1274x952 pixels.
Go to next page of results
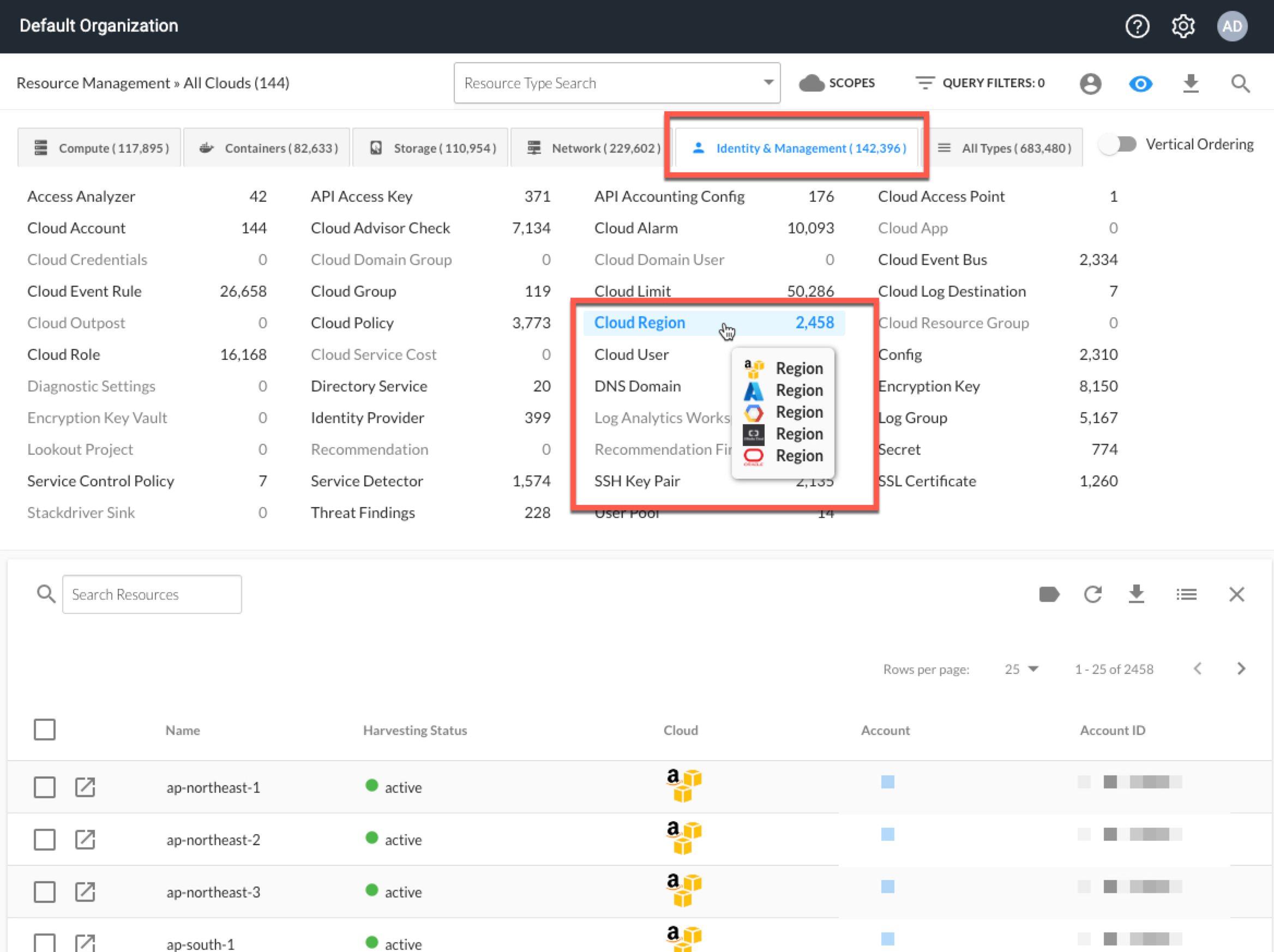click(1241, 668)
